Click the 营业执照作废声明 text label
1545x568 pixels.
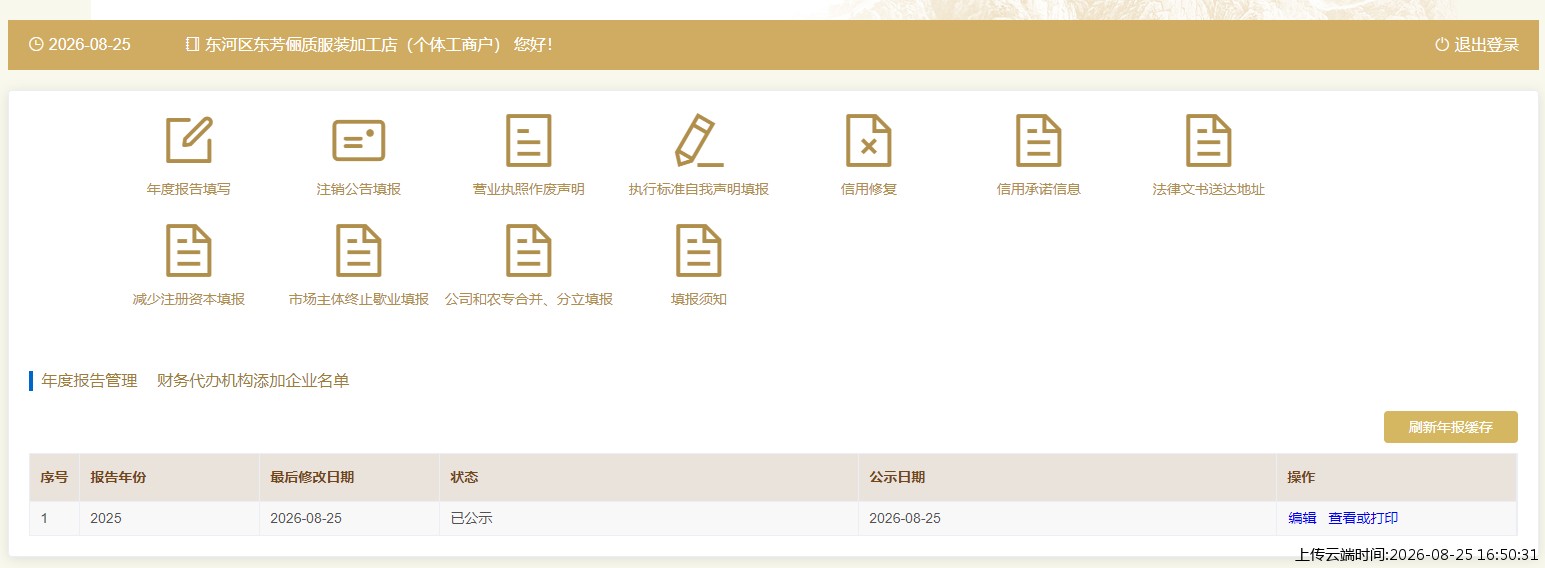tap(529, 189)
